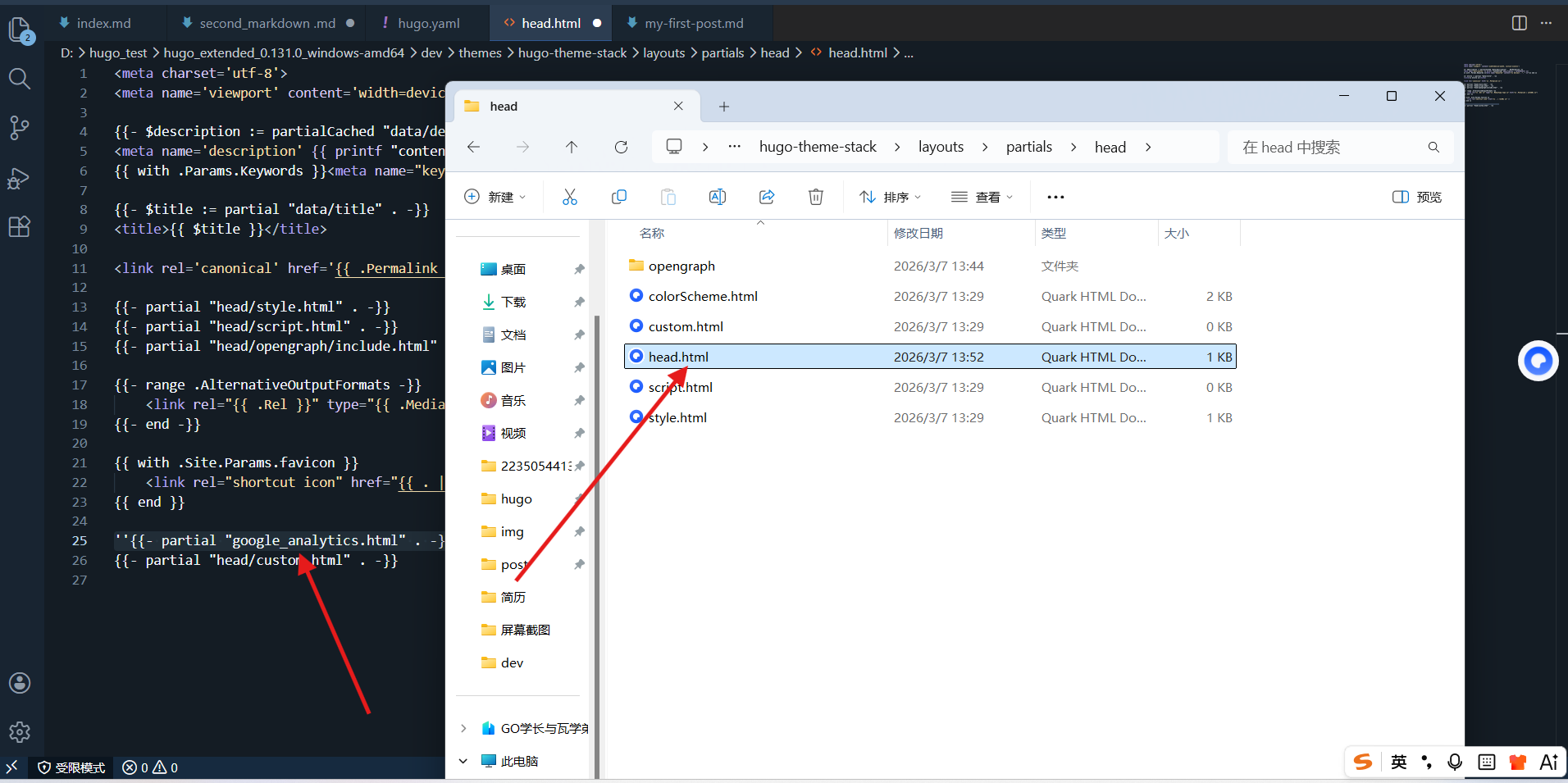Switch to the hugo.yaml editor tab
Screen dimensions: 1568x783
428,23
